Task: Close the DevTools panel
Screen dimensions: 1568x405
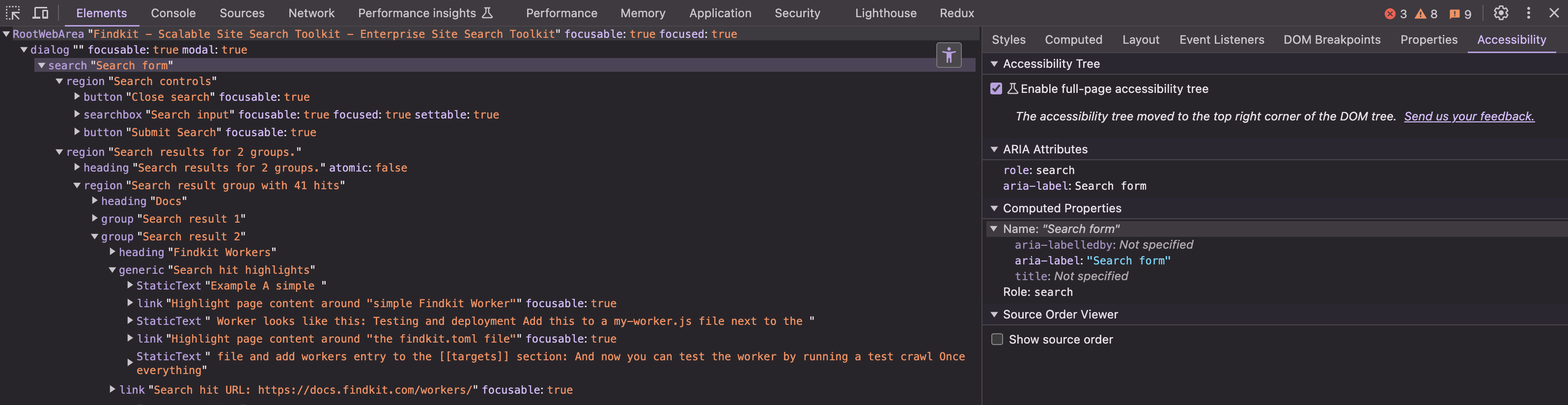Action: pyautogui.click(x=1554, y=13)
